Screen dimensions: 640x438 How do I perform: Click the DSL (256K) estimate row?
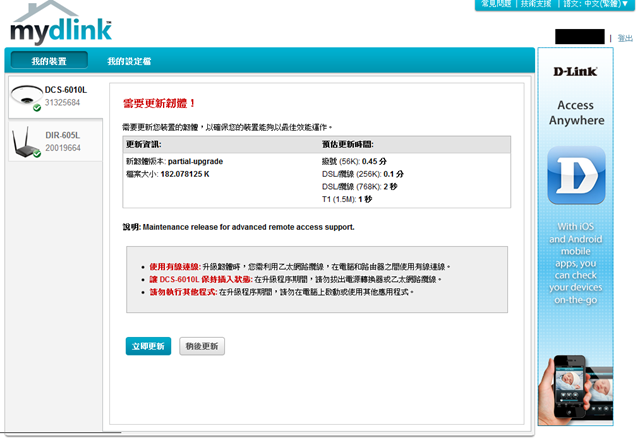click(363, 174)
